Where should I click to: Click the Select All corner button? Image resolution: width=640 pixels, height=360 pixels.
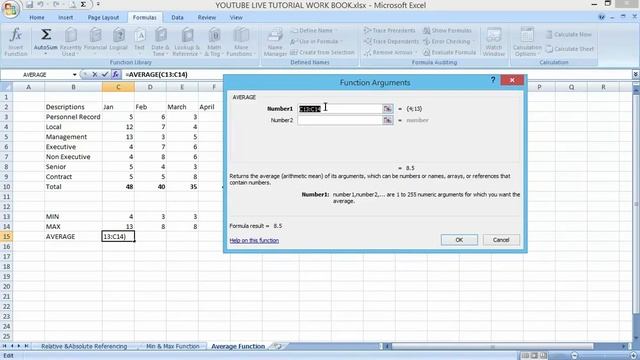pos(6,87)
